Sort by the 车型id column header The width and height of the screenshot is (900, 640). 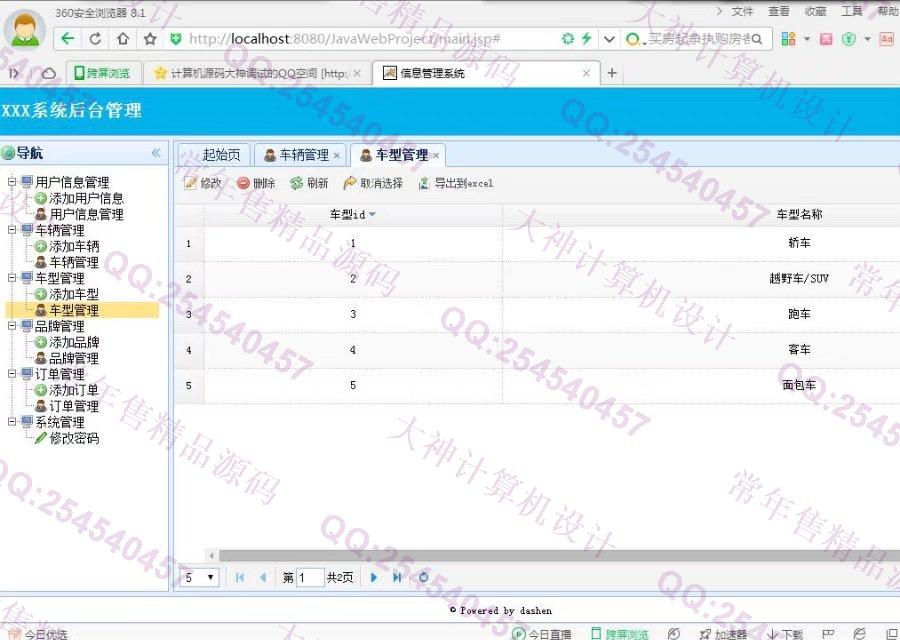(352, 215)
